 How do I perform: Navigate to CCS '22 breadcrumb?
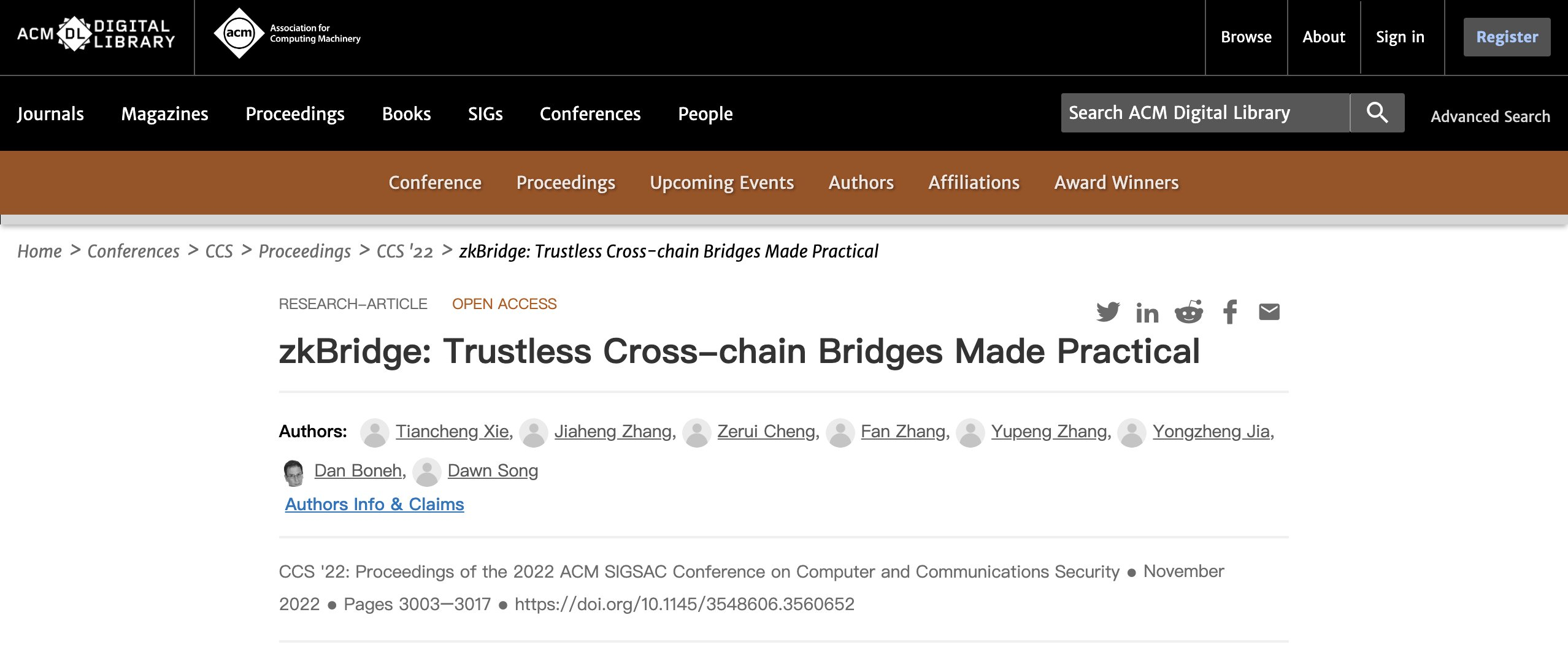click(x=404, y=251)
